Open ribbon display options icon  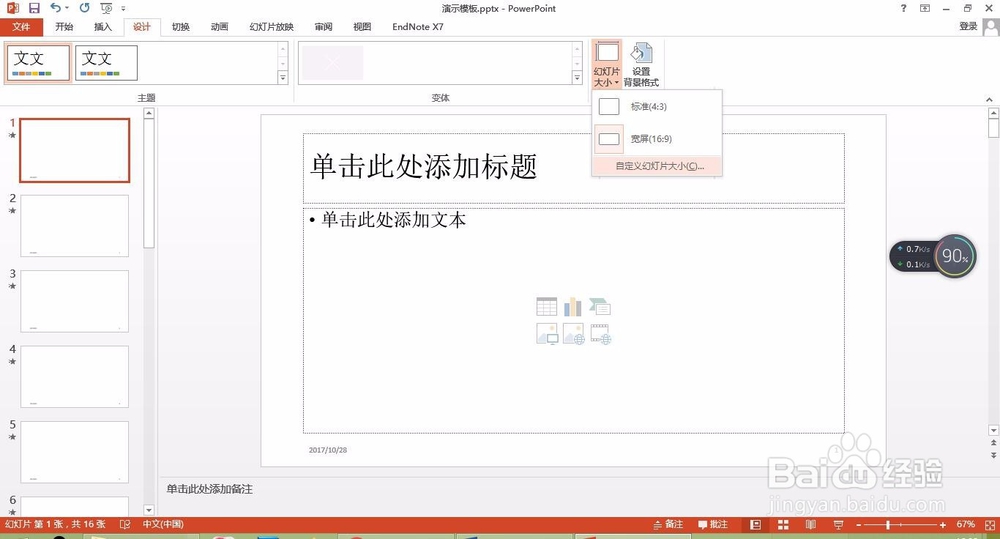pos(925,8)
